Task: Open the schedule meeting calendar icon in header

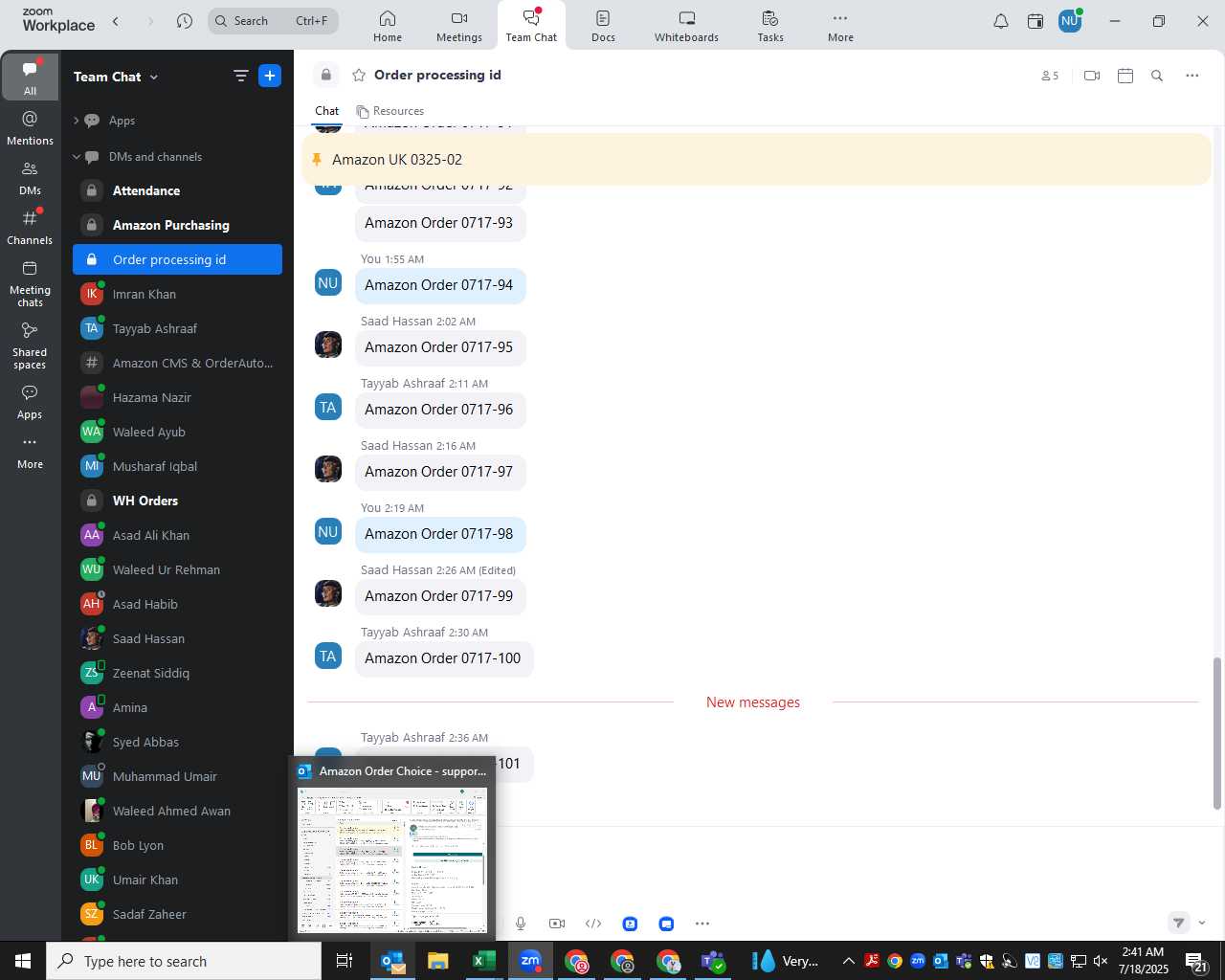Action: coord(1125,76)
